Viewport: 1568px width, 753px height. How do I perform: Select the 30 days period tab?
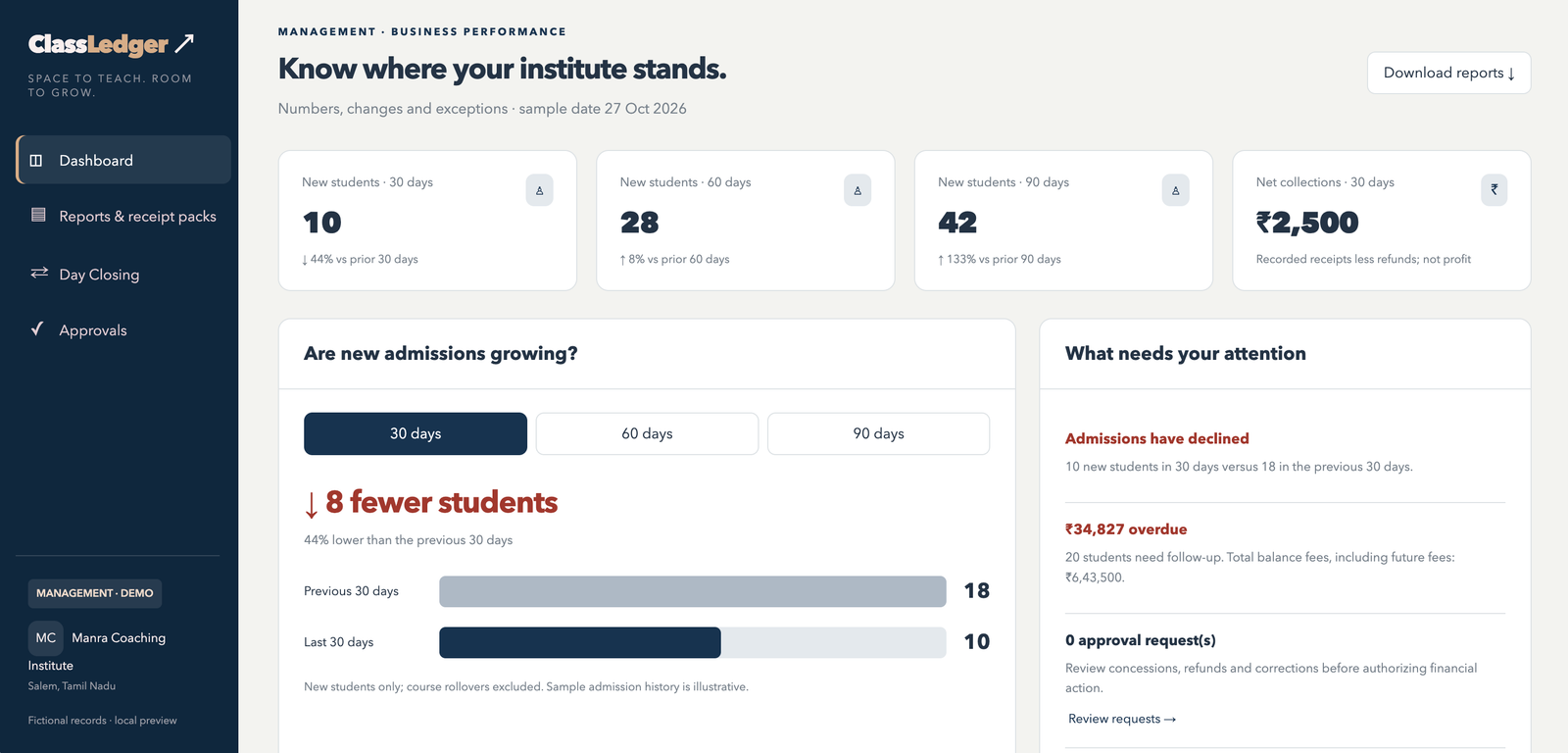(416, 433)
